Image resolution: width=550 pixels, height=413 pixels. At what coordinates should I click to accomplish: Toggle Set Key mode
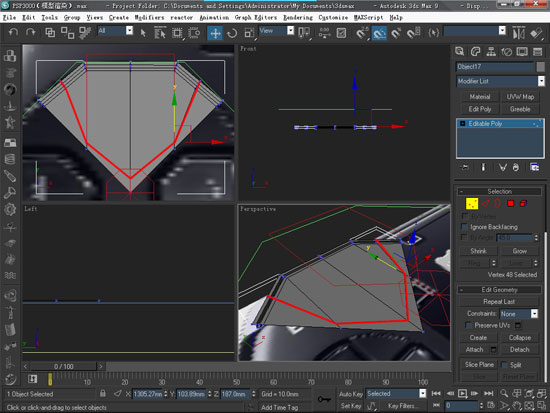[350, 406]
